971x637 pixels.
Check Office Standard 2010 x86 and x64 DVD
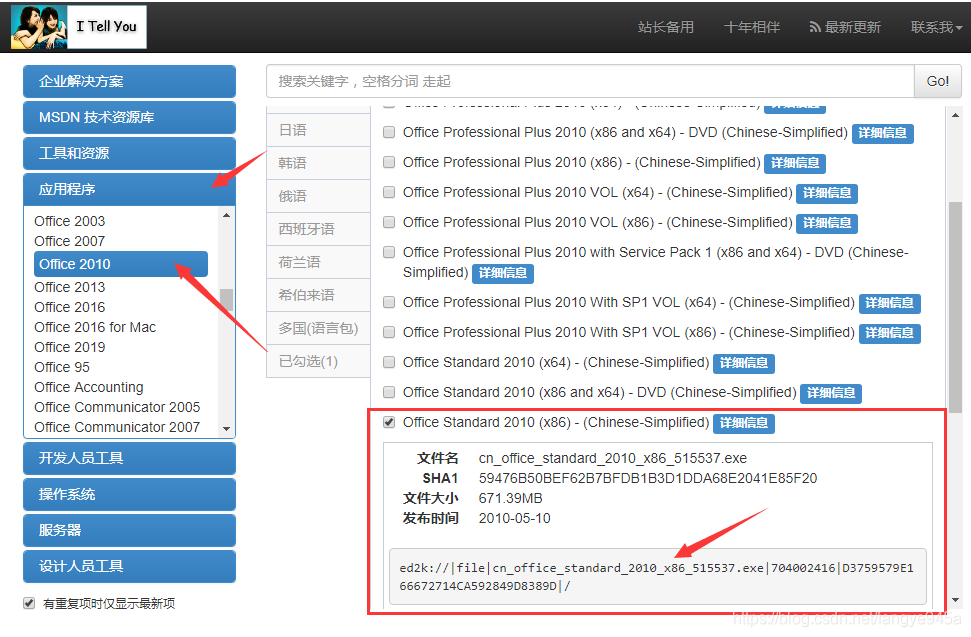[x=389, y=392]
